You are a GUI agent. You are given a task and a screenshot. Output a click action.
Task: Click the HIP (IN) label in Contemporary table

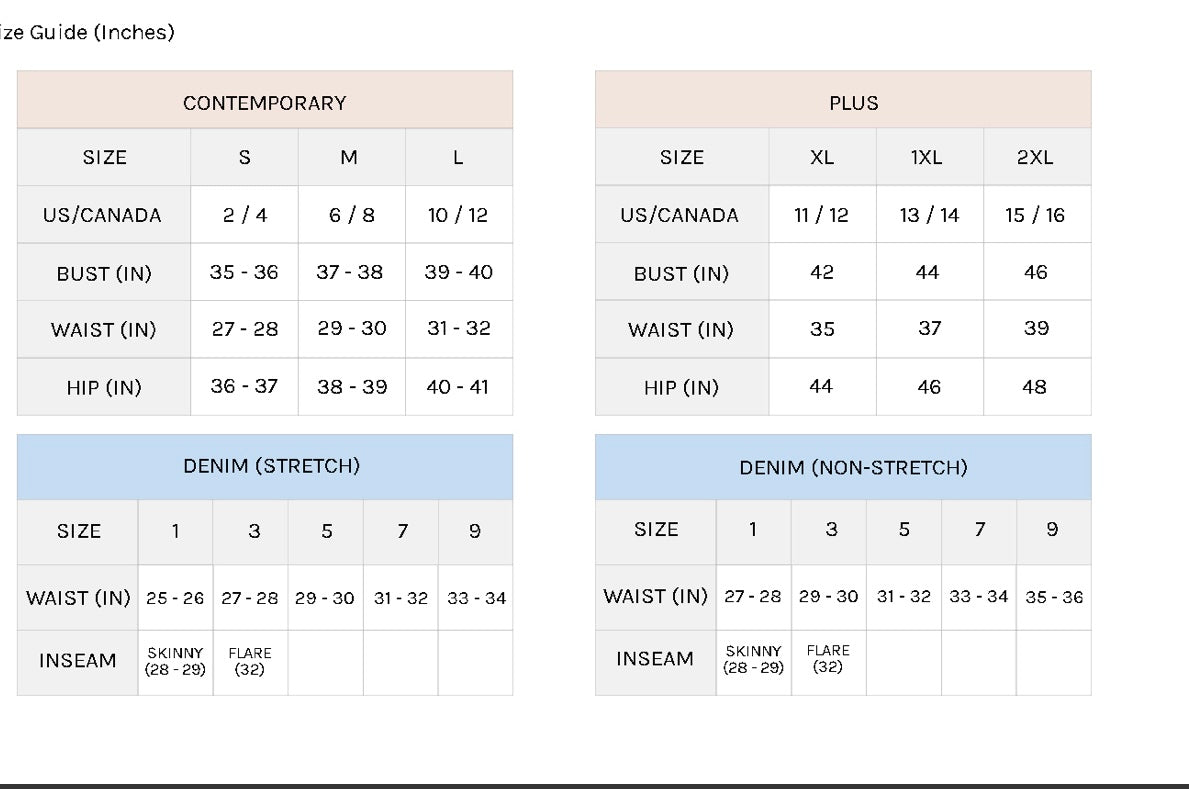pos(104,387)
